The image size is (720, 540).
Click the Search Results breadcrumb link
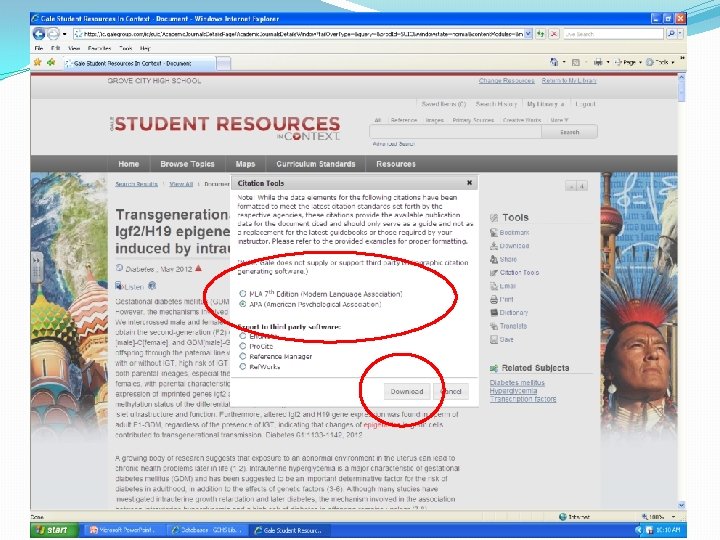click(136, 184)
